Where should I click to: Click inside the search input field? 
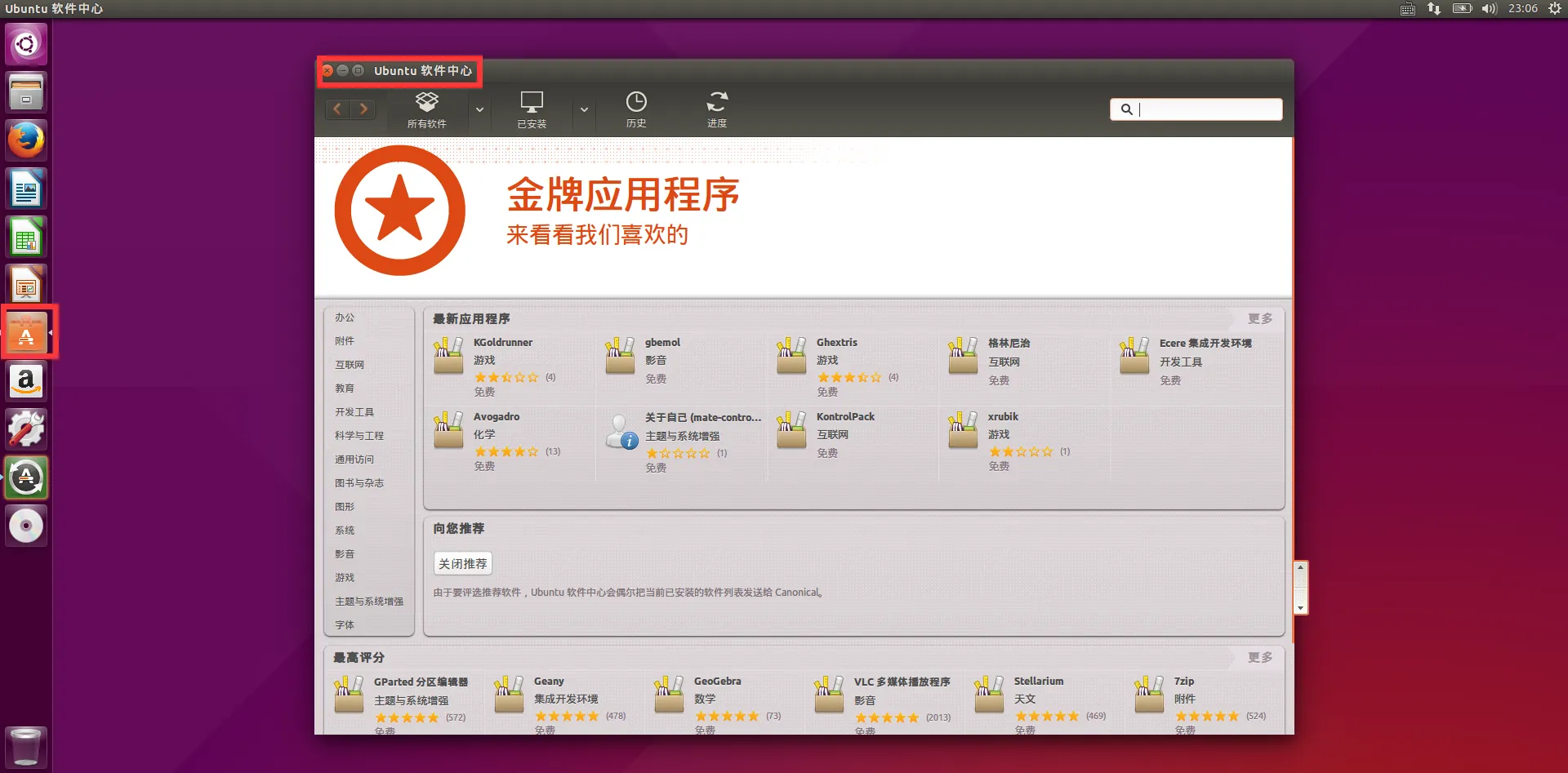pos(1200,109)
